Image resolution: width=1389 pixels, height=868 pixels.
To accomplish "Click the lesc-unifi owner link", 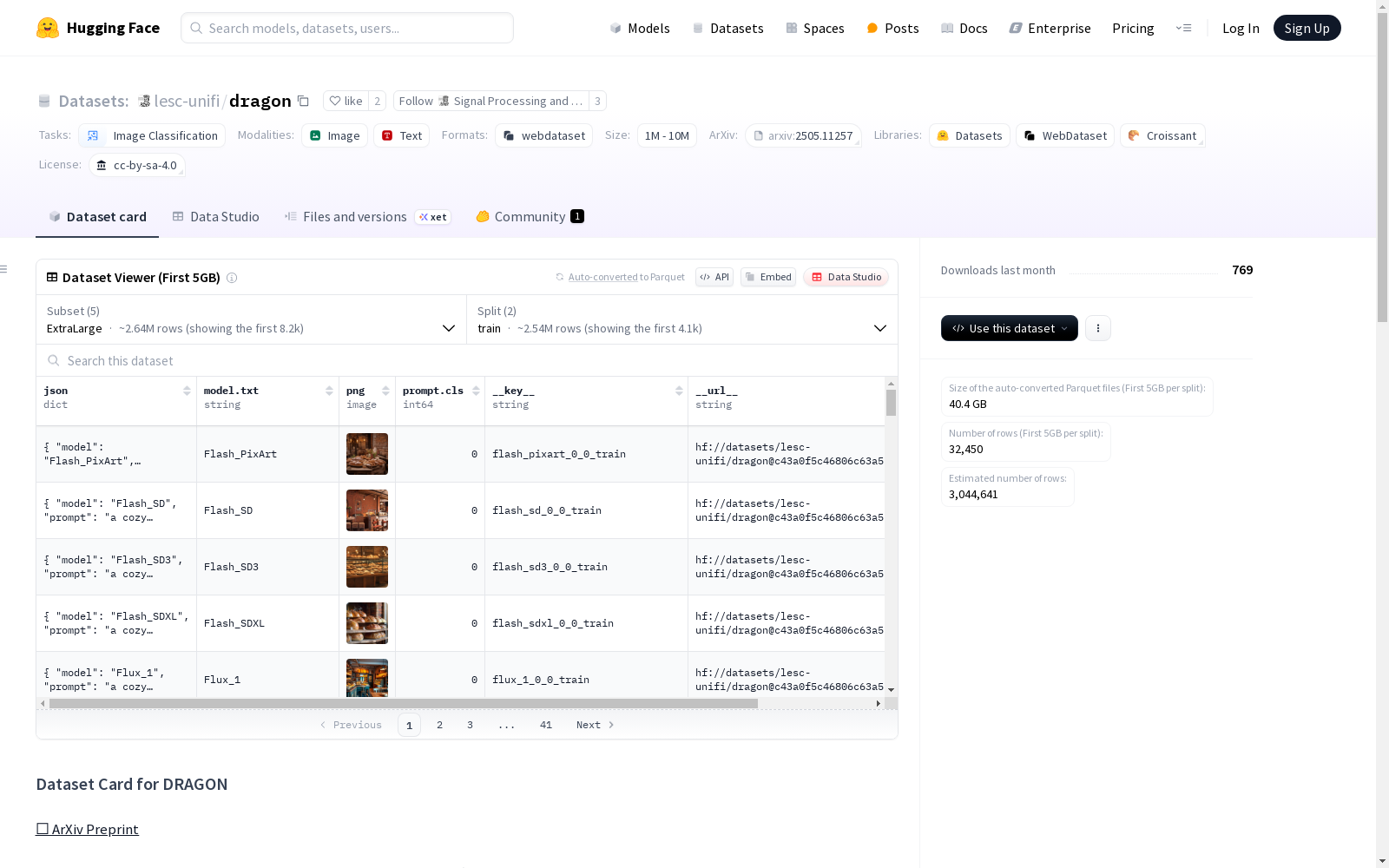I will coord(187,101).
